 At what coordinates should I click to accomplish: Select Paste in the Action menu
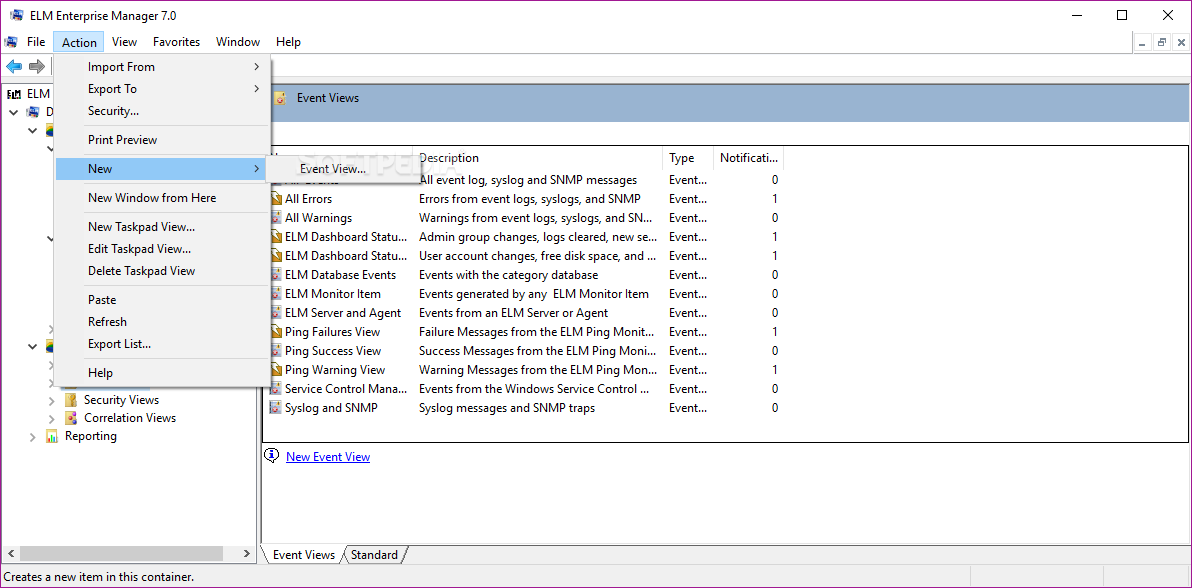pyautogui.click(x=163, y=300)
